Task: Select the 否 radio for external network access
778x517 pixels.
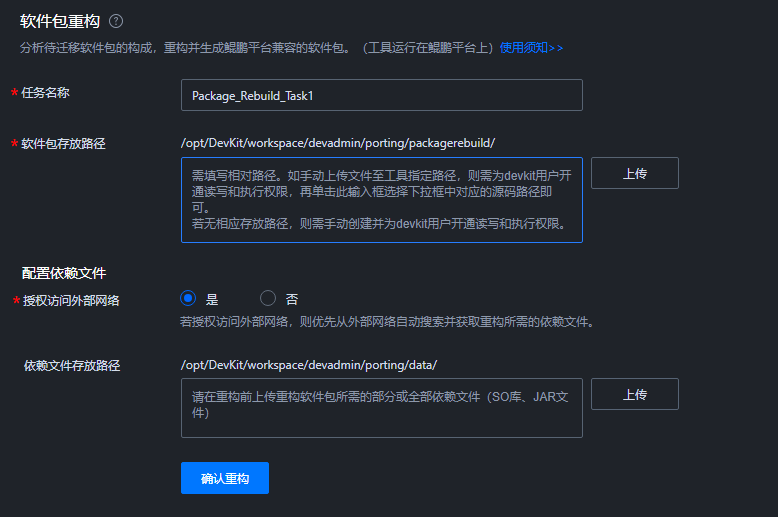Action: (268, 298)
